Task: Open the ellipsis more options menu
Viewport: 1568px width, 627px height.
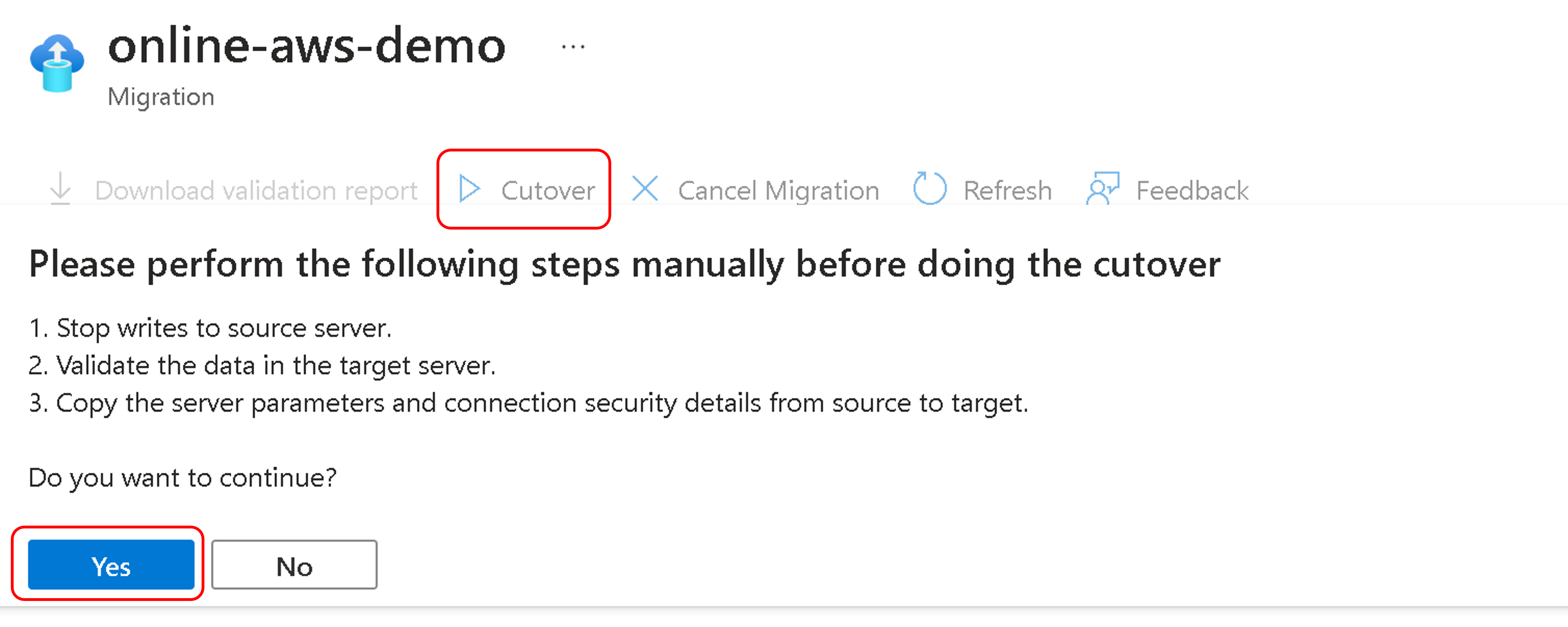Action: [573, 46]
